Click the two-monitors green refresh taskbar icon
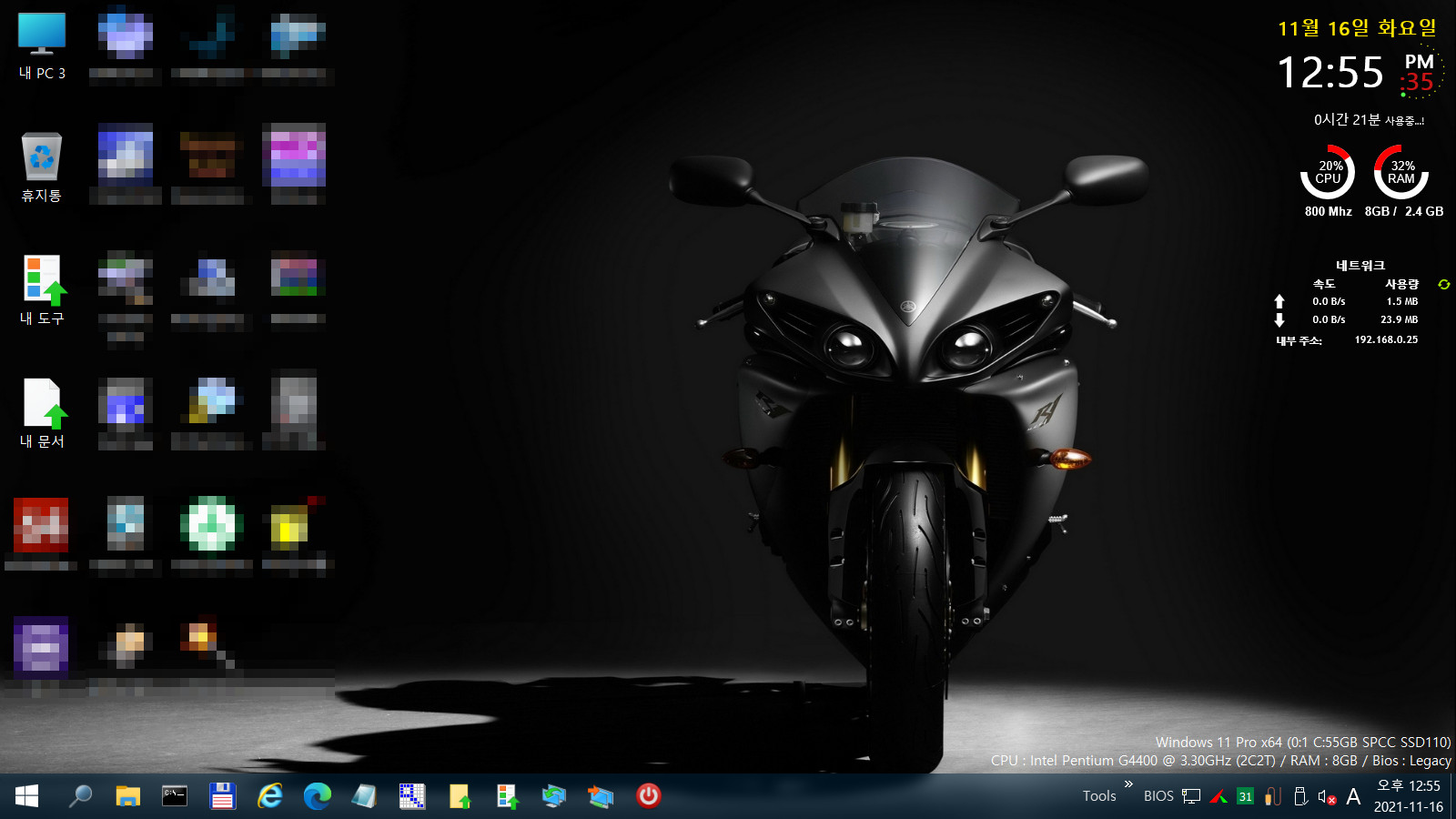Image resolution: width=1456 pixels, height=819 pixels. tap(553, 796)
